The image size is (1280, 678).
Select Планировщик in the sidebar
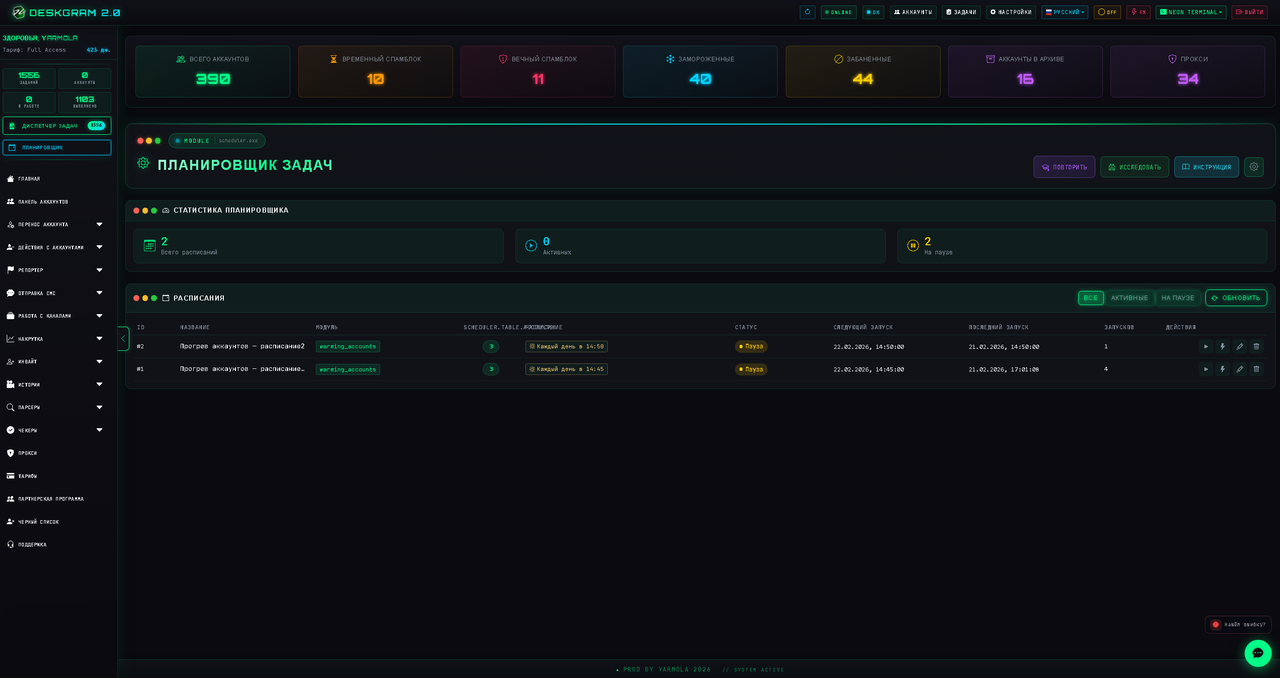(57, 147)
